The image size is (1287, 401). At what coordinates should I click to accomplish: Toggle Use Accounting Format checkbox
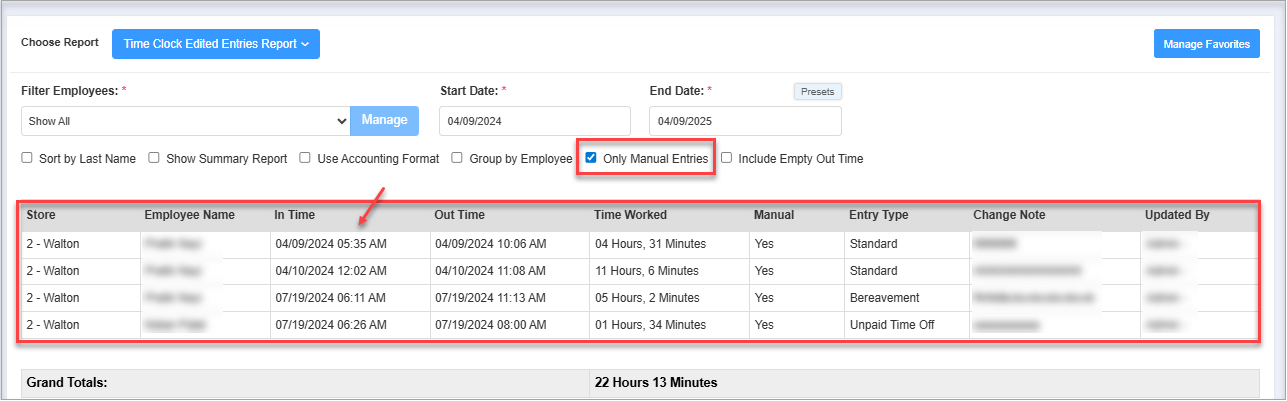307,158
